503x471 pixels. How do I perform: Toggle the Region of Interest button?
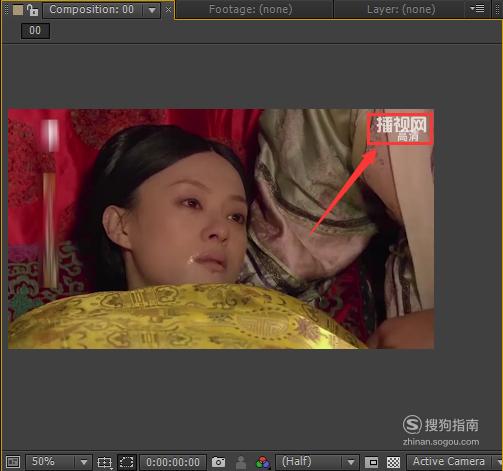[127, 462]
